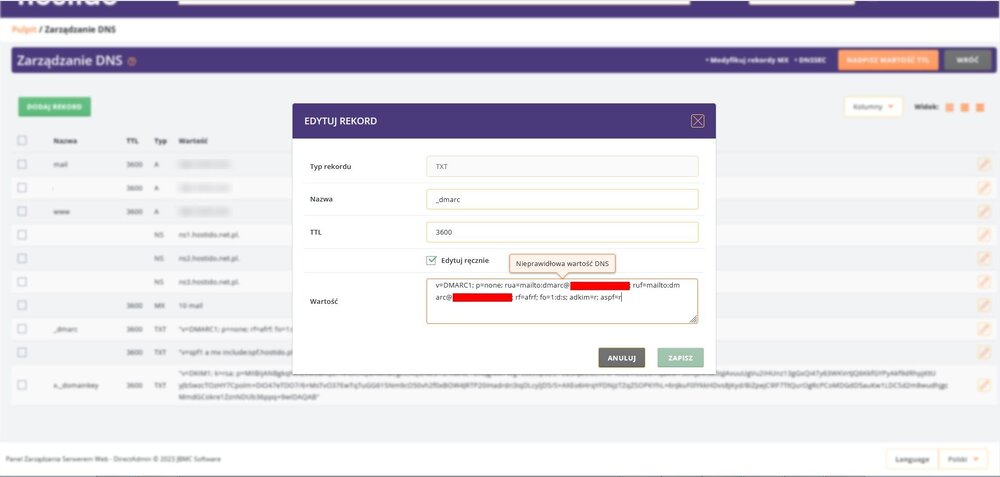The width and height of the screenshot is (1000, 477).
Task: Open the Modyfikuj rekordy MX link
Action: [x=747, y=60]
